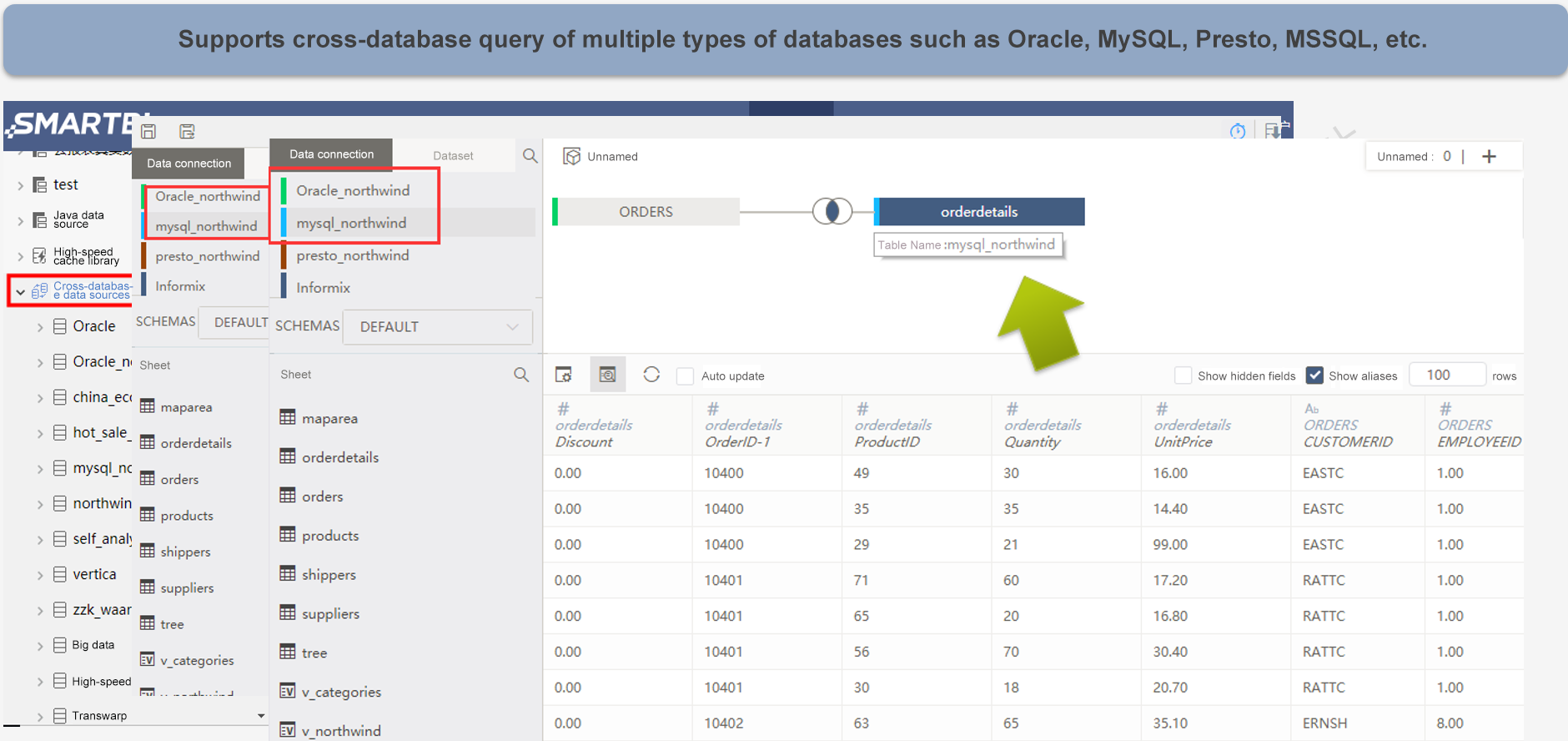Screen dimensions: 1568x741
Task: Expand the High-speed cache library node
Action: point(20,256)
